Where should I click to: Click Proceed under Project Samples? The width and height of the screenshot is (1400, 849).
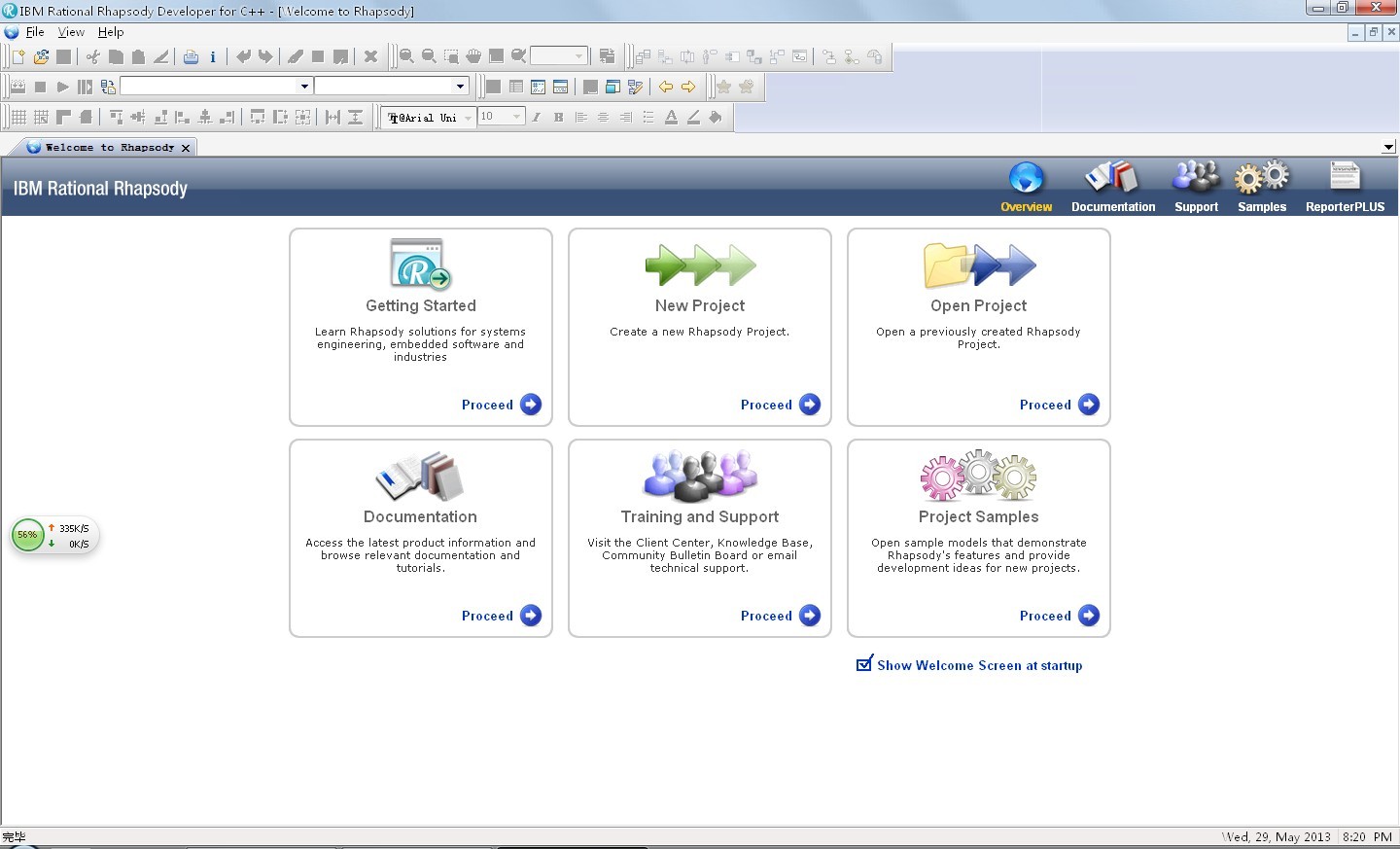(1060, 616)
